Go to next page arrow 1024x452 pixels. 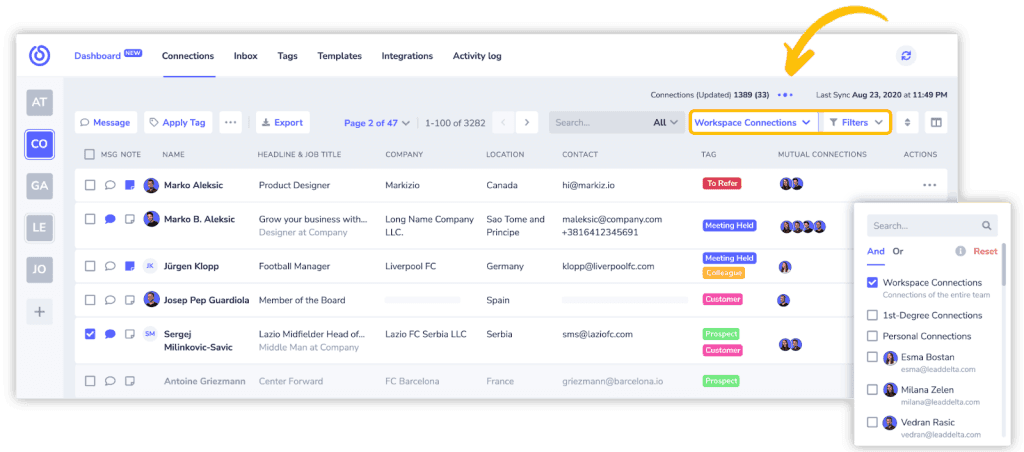coord(527,122)
